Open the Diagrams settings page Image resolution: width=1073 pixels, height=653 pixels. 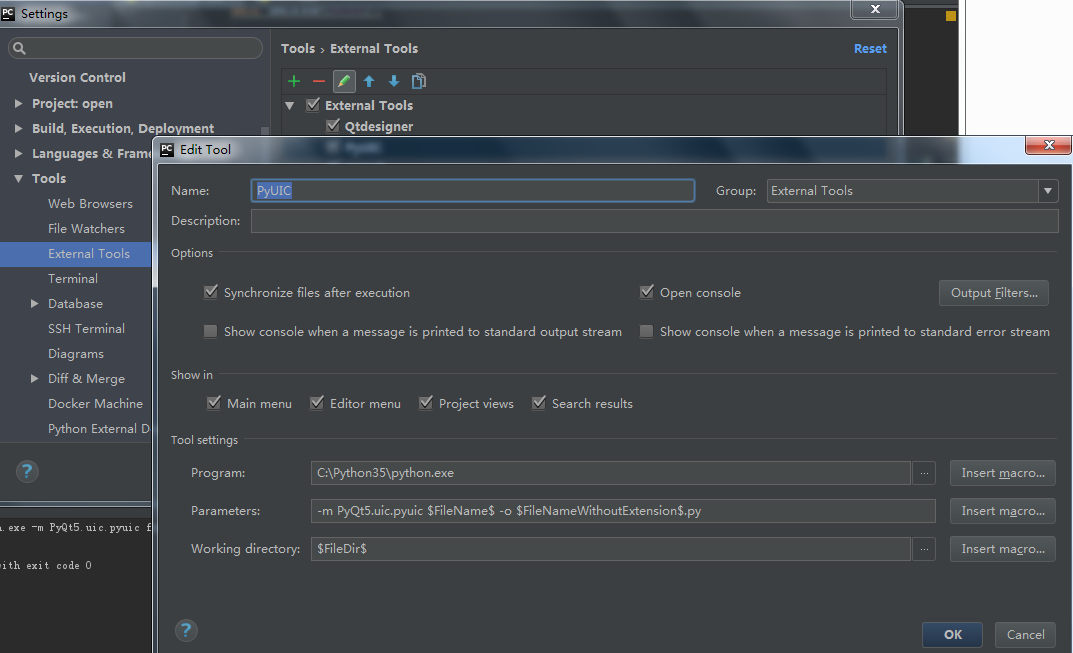[x=76, y=354]
